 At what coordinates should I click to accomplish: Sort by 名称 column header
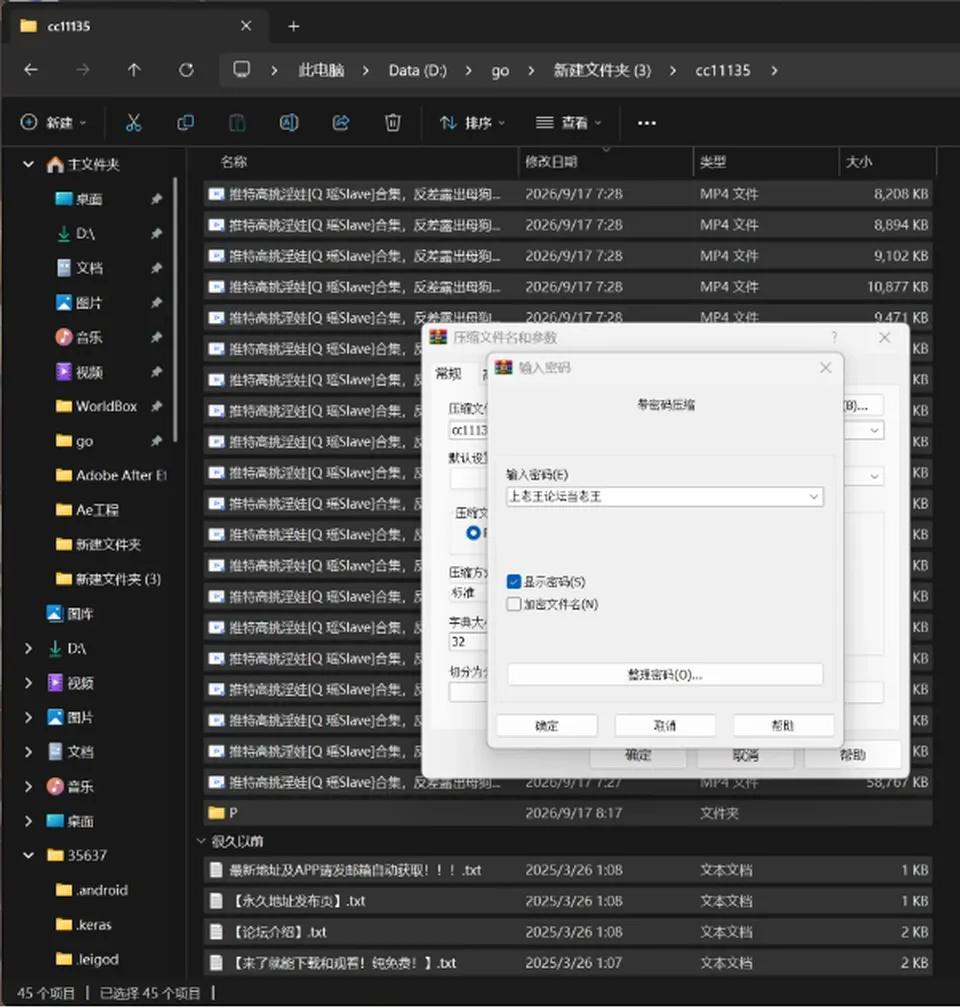click(233, 162)
